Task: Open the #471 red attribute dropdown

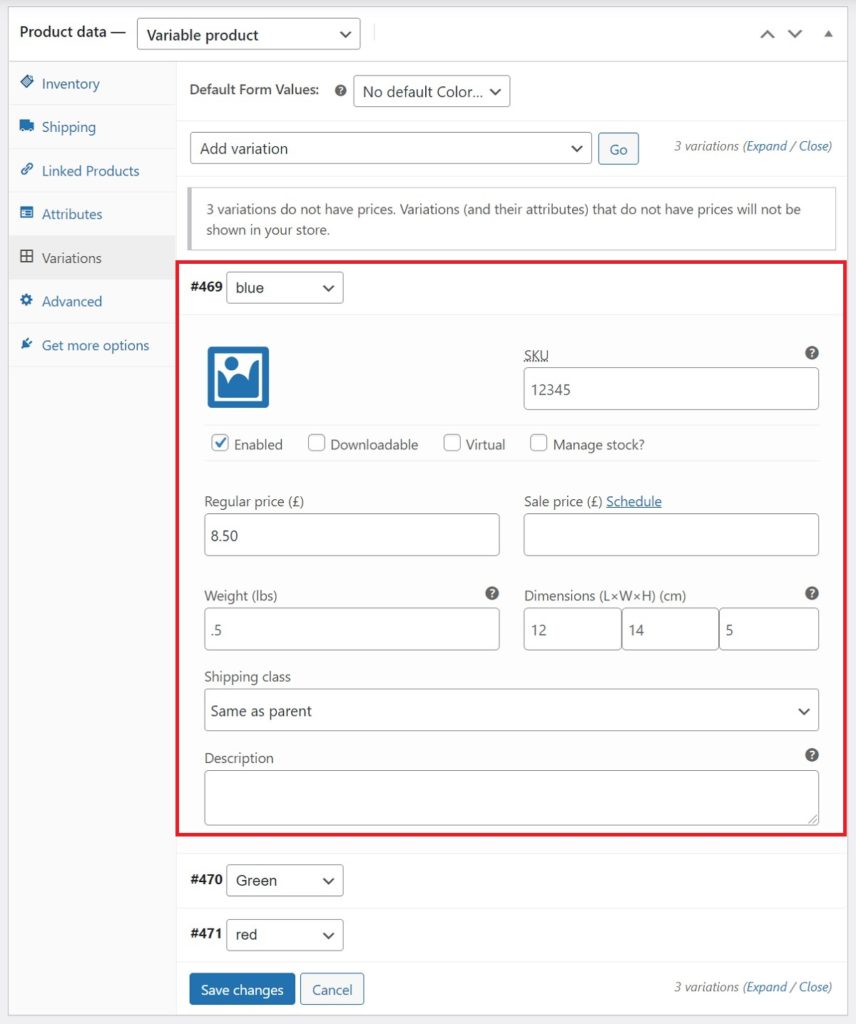Action: click(285, 935)
